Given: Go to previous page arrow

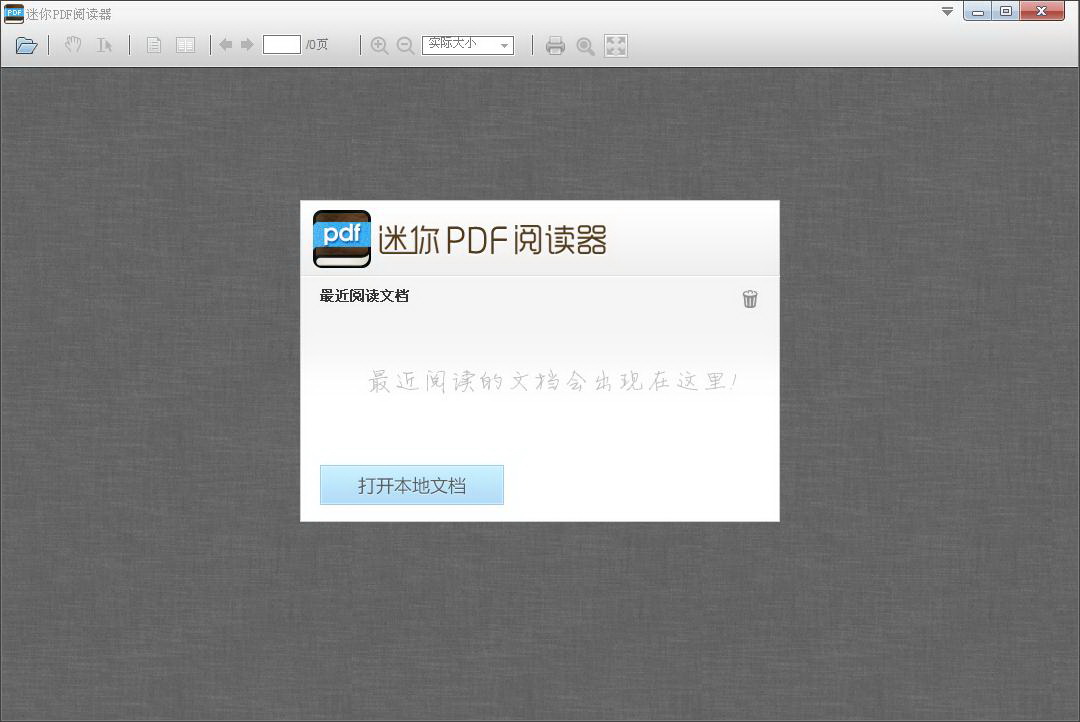Looking at the screenshot, I should tap(225, 45).
